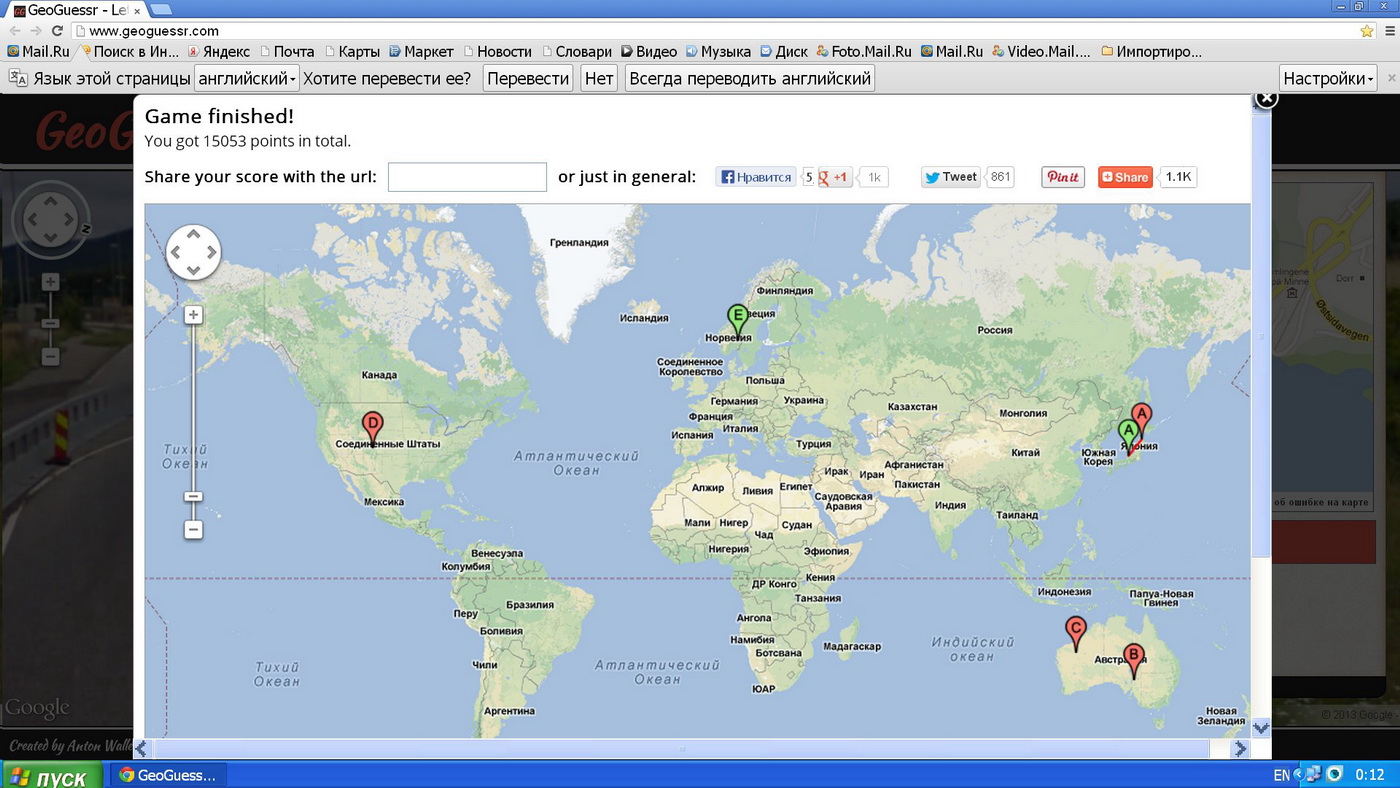Pin the result with Pin it button
The image size is (1400, 788).
(x=1063, y=177)
